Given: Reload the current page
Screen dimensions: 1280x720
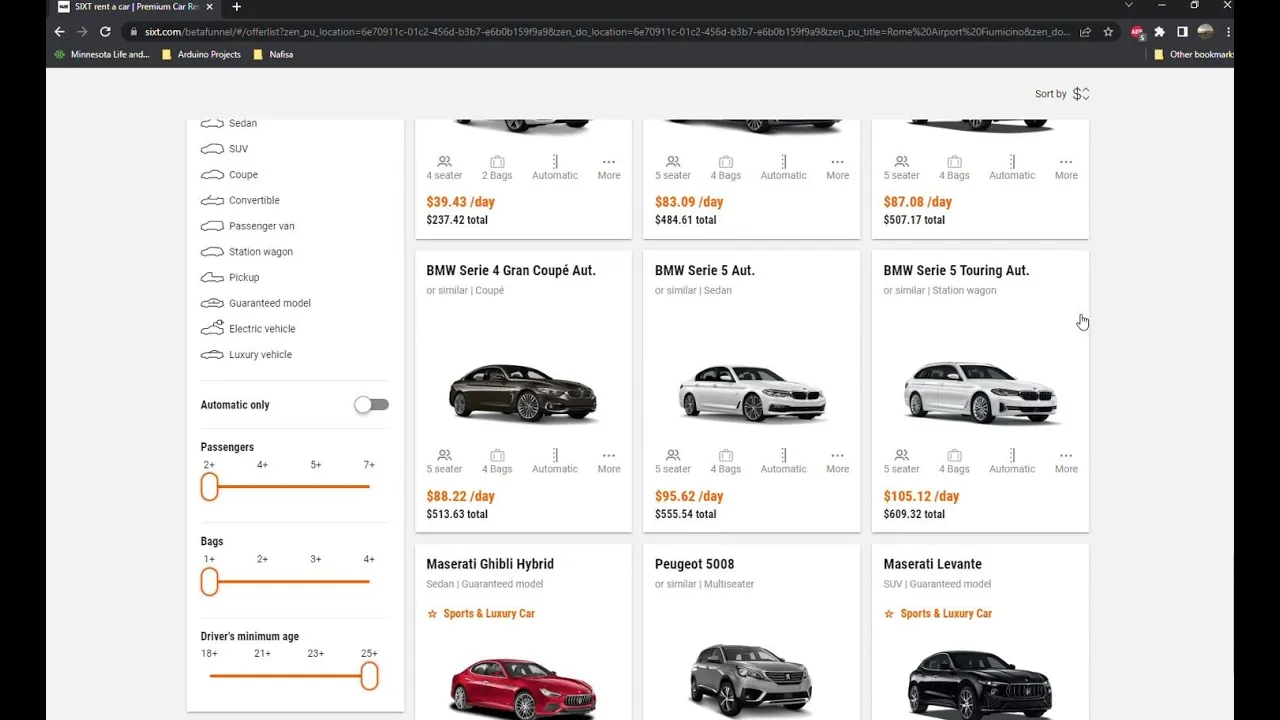Looking at the screenshot, I should 105,32.
